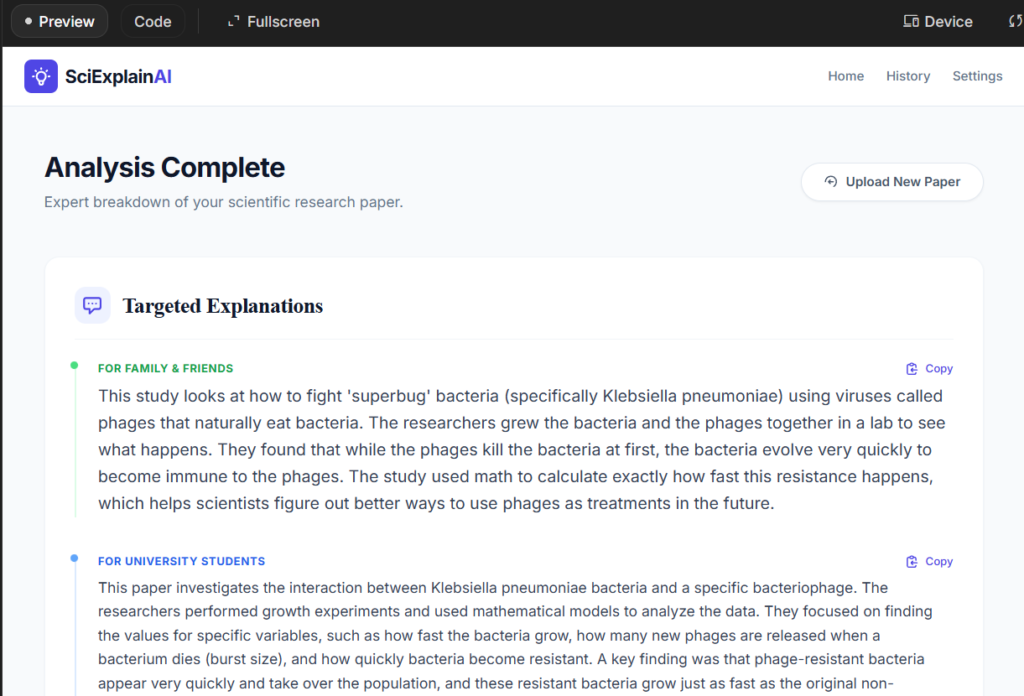Open Settings from the top navigation
1024x696 pixels.
coord(977,76)
